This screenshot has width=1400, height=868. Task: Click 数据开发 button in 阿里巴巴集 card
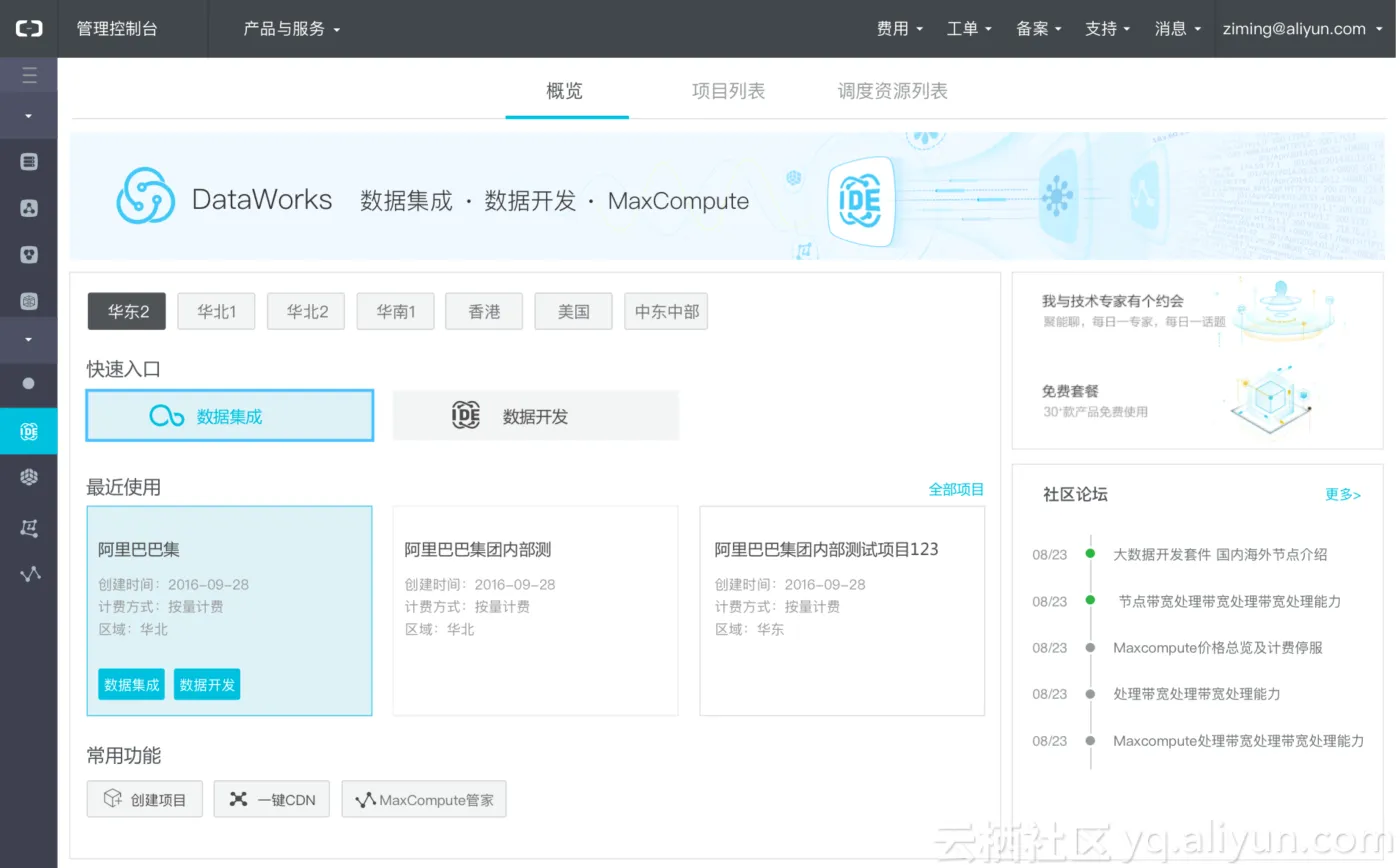[x=207, y=685]
